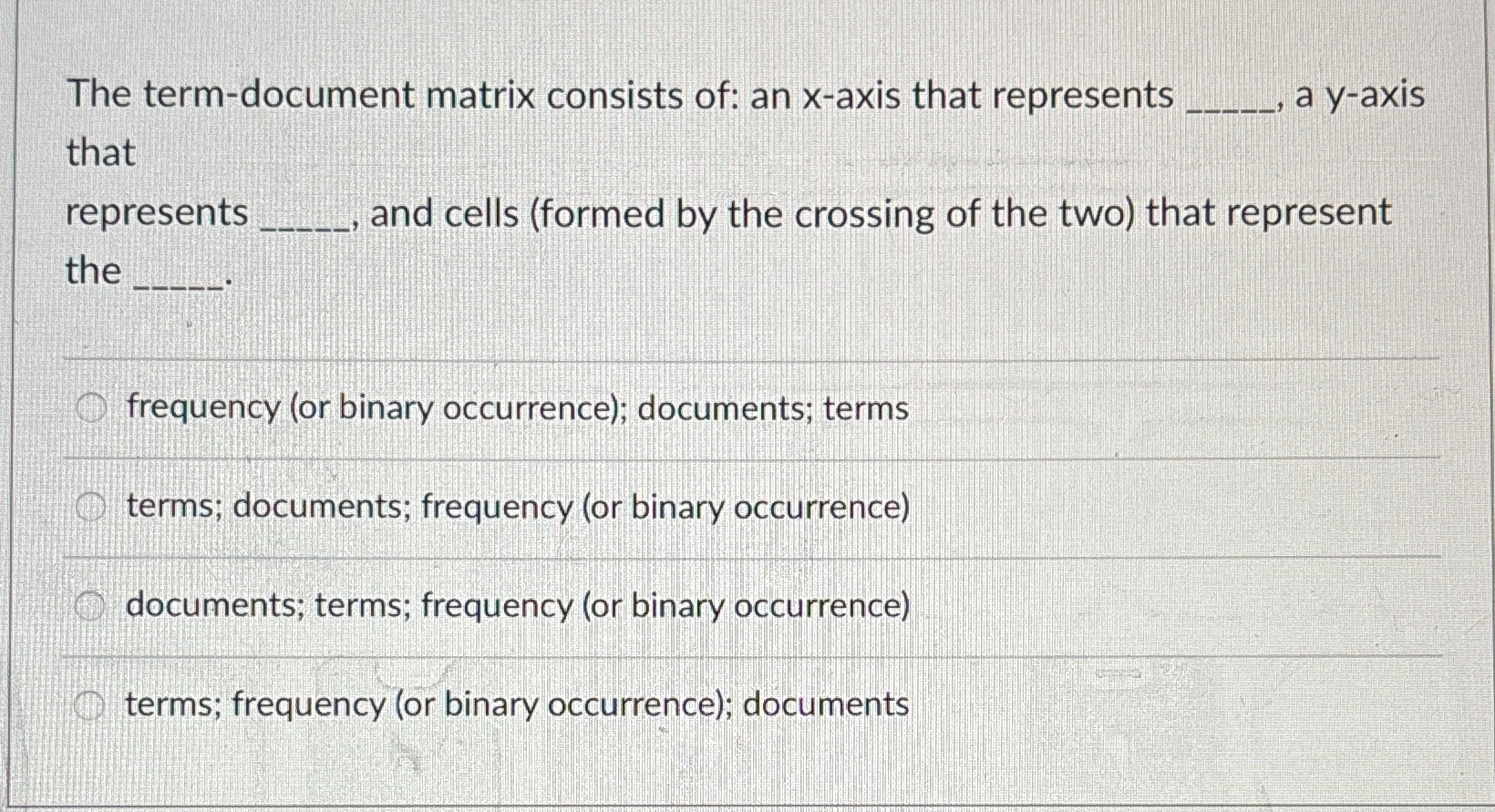The width and height of the screenshot is (1495, 812).
Task: Click the last answer option text
Action: pos(516,704)
